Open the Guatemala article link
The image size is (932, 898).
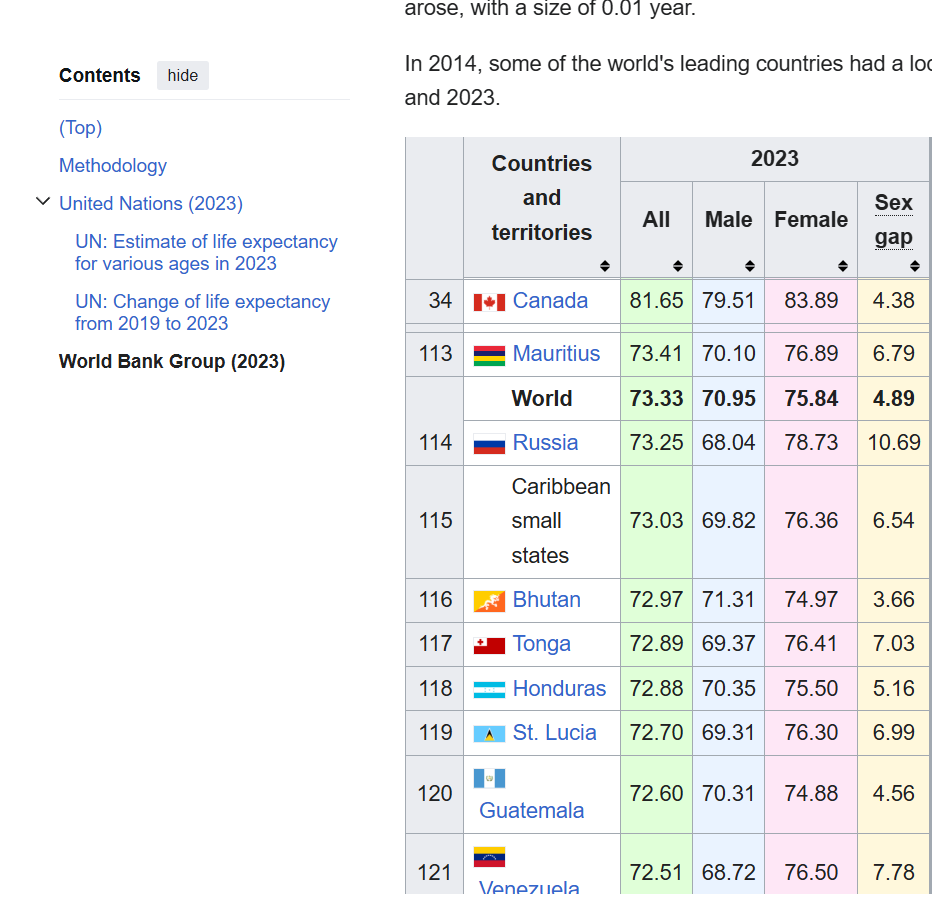(531, 811)
